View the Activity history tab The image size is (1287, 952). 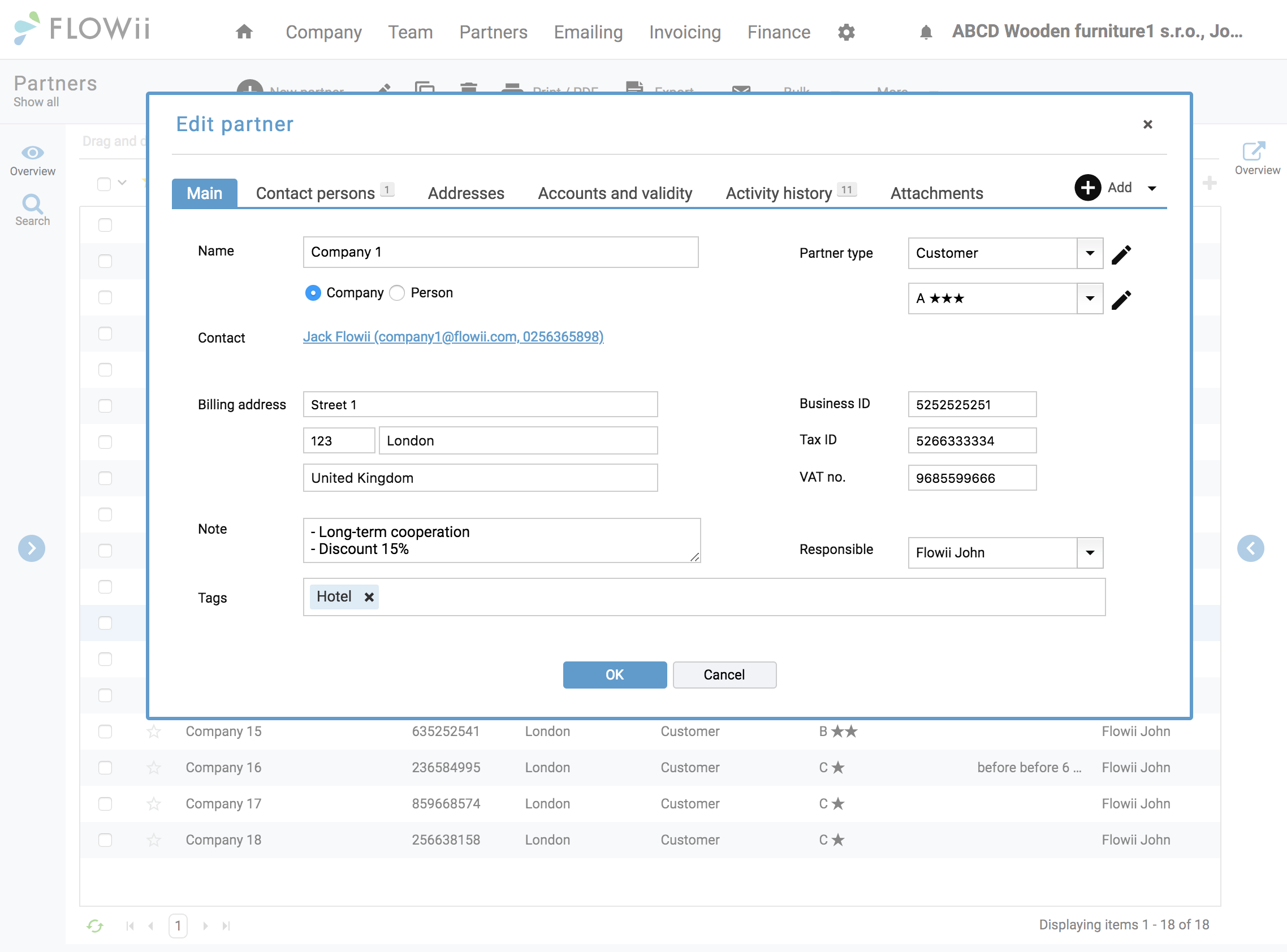pos(791,194)
